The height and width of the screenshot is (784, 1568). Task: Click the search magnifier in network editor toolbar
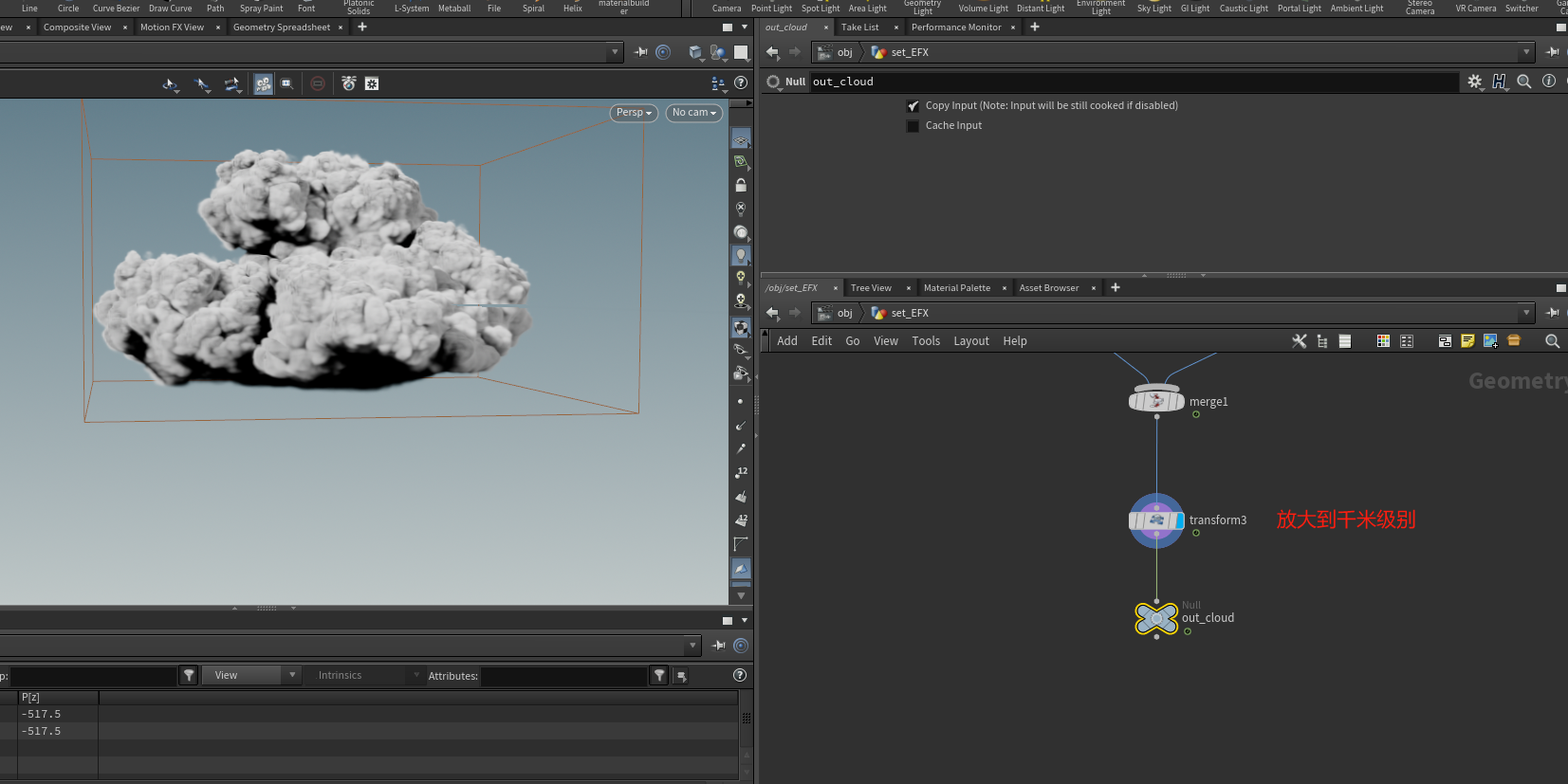click(x=1552, y=341)
